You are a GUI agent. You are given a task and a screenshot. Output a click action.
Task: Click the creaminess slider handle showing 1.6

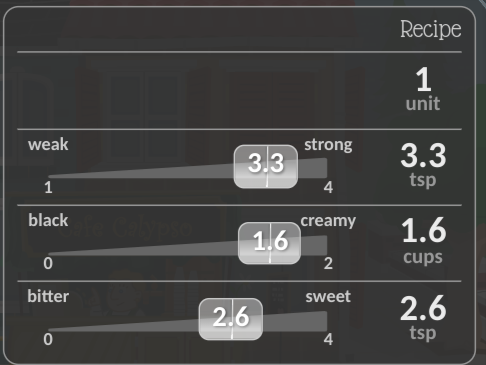coord(270,243)
